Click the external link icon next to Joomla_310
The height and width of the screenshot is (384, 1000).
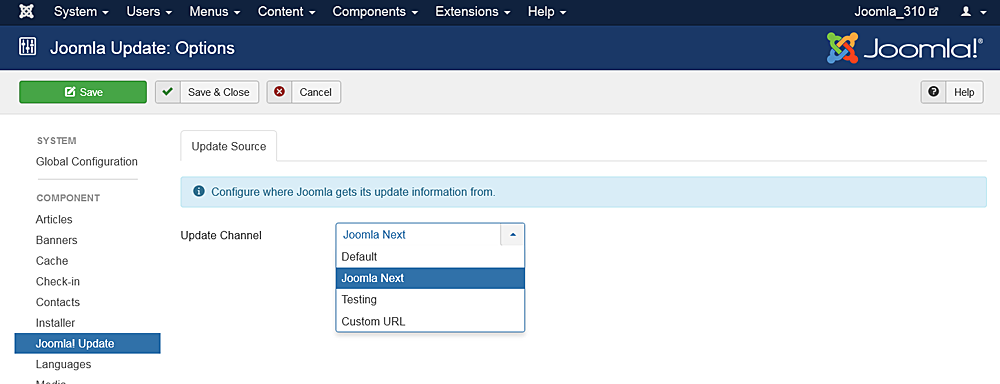pos(934,12)
